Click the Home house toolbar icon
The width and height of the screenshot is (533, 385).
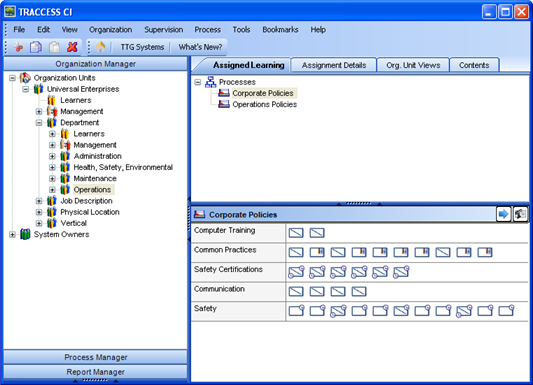click(x=101, y=47)
